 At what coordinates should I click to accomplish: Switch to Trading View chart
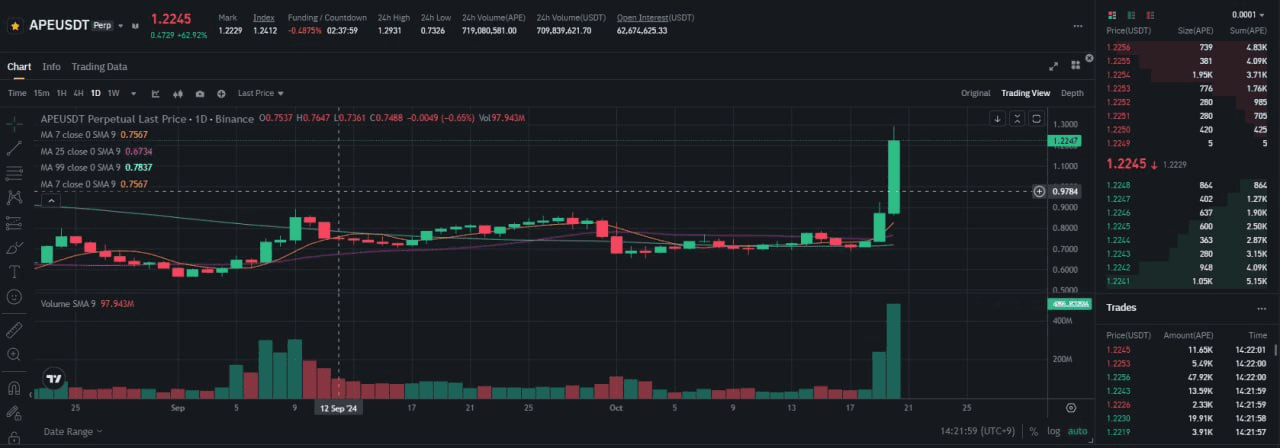click(x=1026, y=93)
